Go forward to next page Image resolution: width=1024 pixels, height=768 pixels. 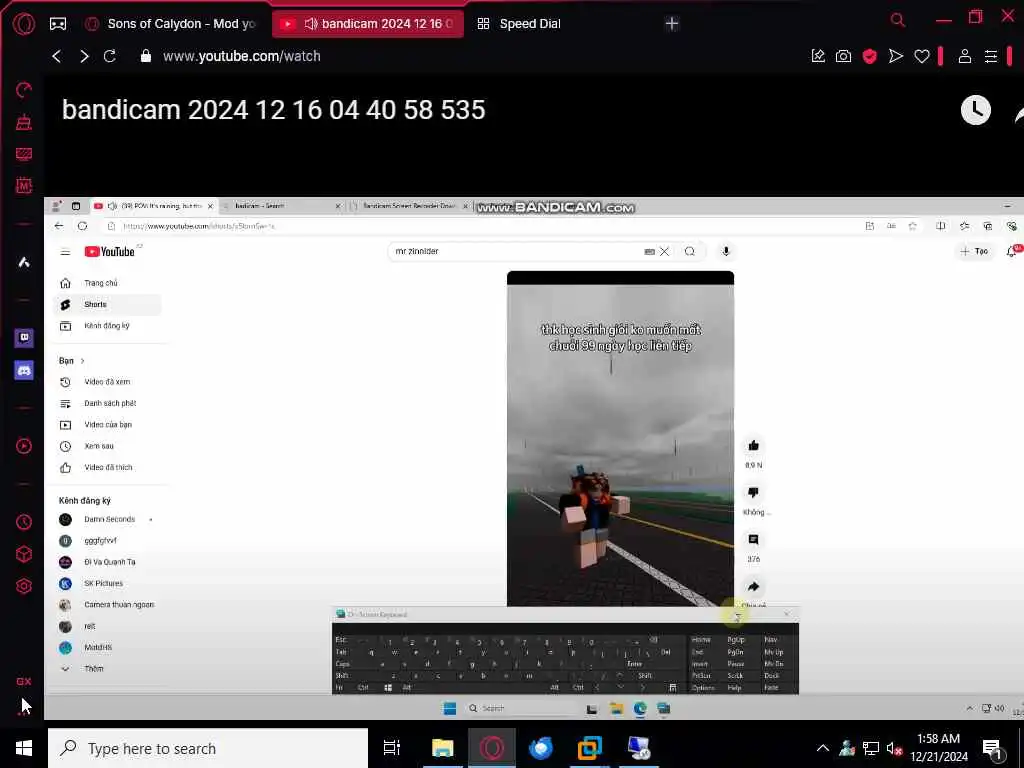click(x=84, y=56)
